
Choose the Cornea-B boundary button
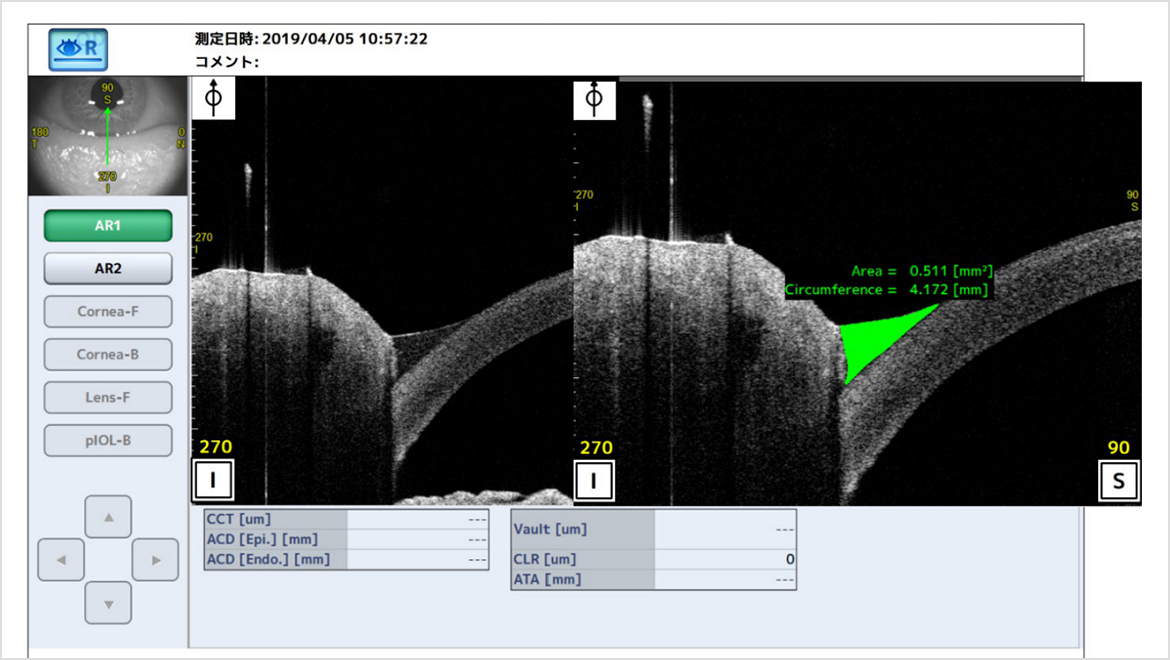pos(108,354)
